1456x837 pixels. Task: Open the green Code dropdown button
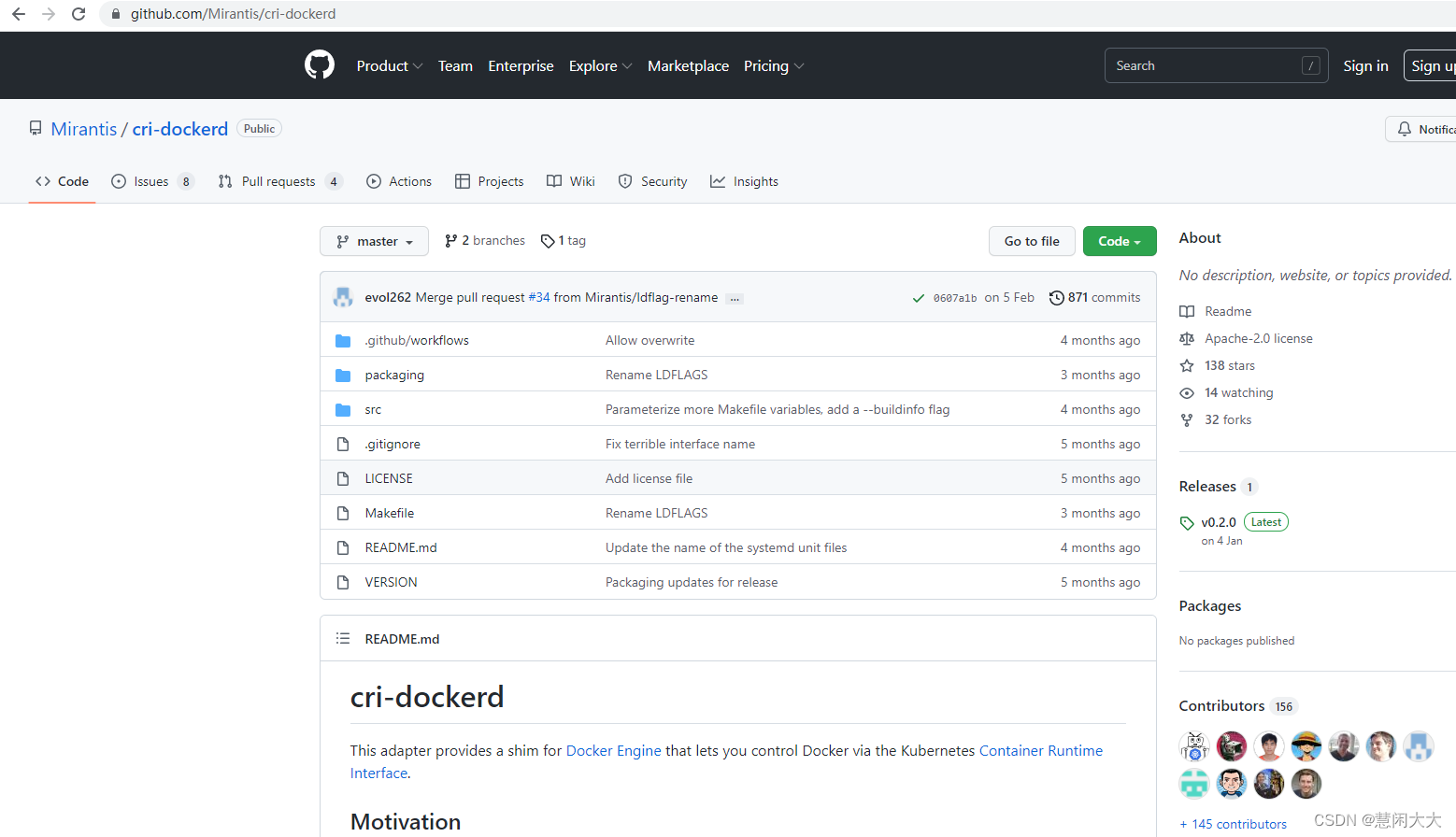click(x=1120, y=241)
